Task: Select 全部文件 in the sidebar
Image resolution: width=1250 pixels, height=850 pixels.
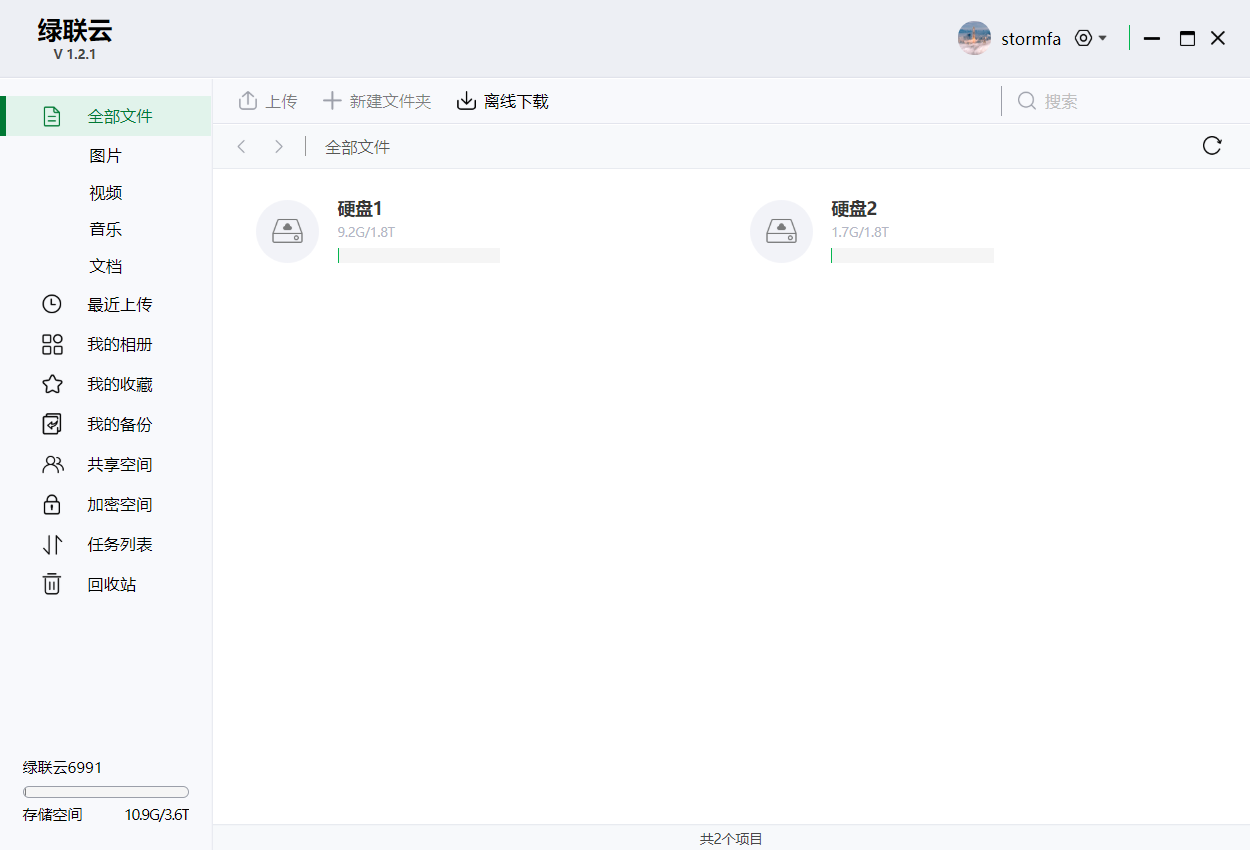Action: click(106, 116)
